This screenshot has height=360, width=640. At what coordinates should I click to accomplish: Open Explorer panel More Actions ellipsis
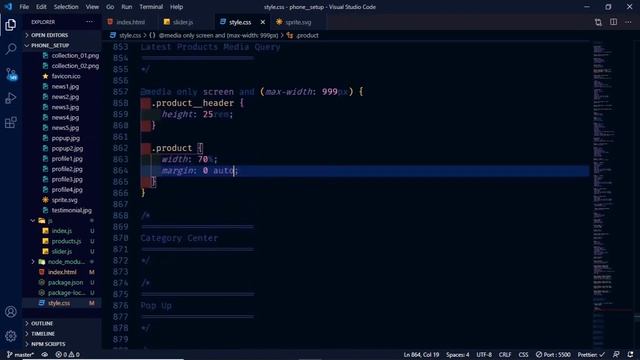pyautogui.click(x=89, y=22)
